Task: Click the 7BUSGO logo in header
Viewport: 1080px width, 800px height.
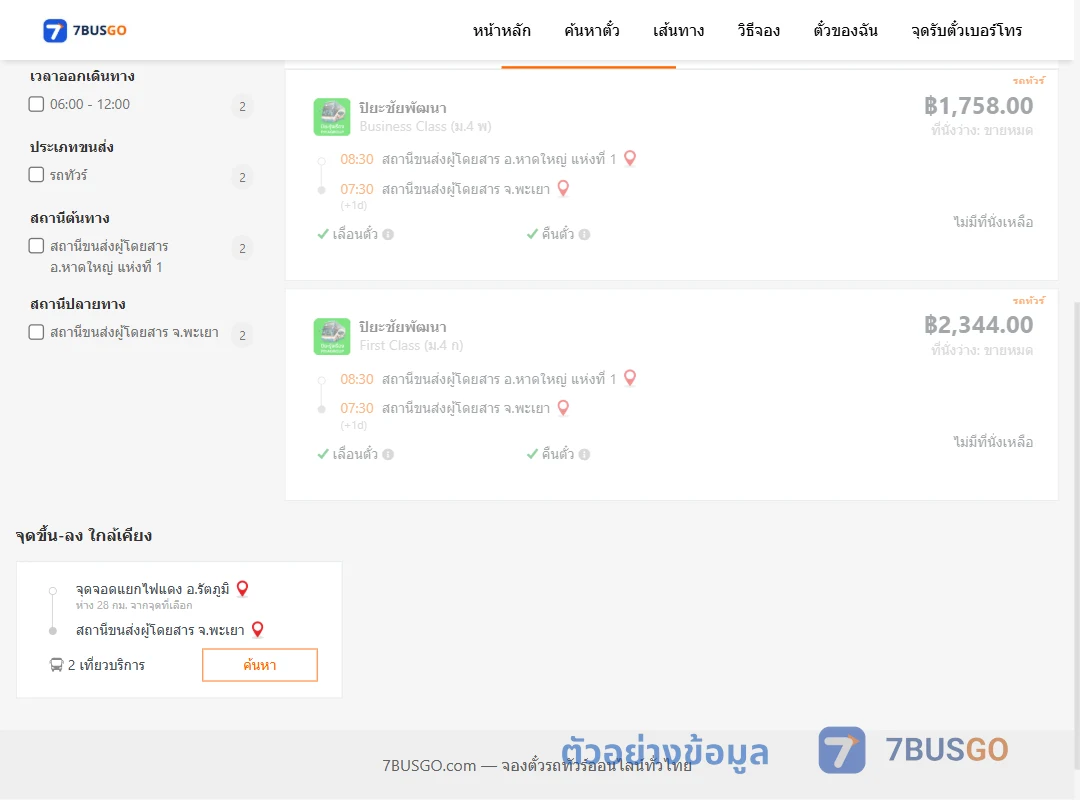Action: click(x=85, y=30)
